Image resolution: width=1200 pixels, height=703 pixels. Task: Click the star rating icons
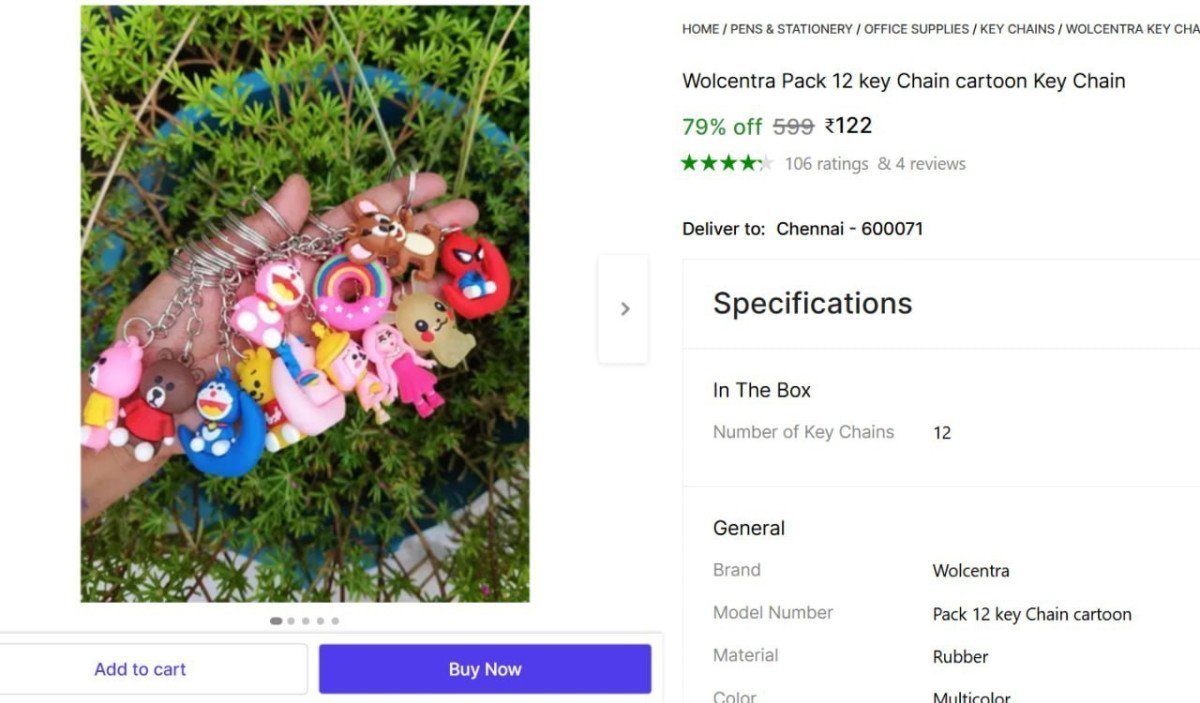pyautogui.click(x=727, y=163)
